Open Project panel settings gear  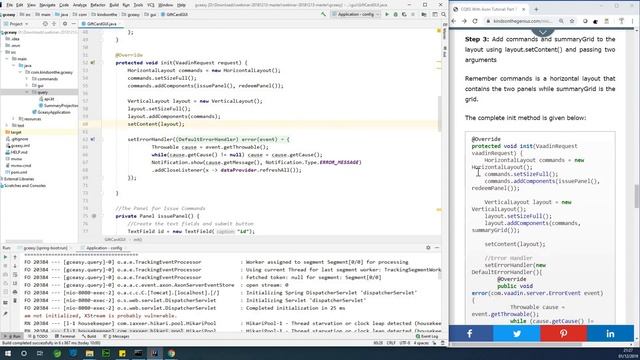(64, 24)
